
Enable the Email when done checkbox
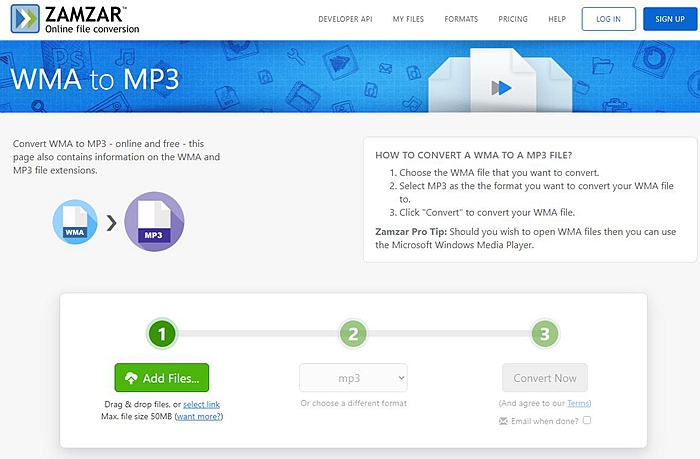pos(587,420)
